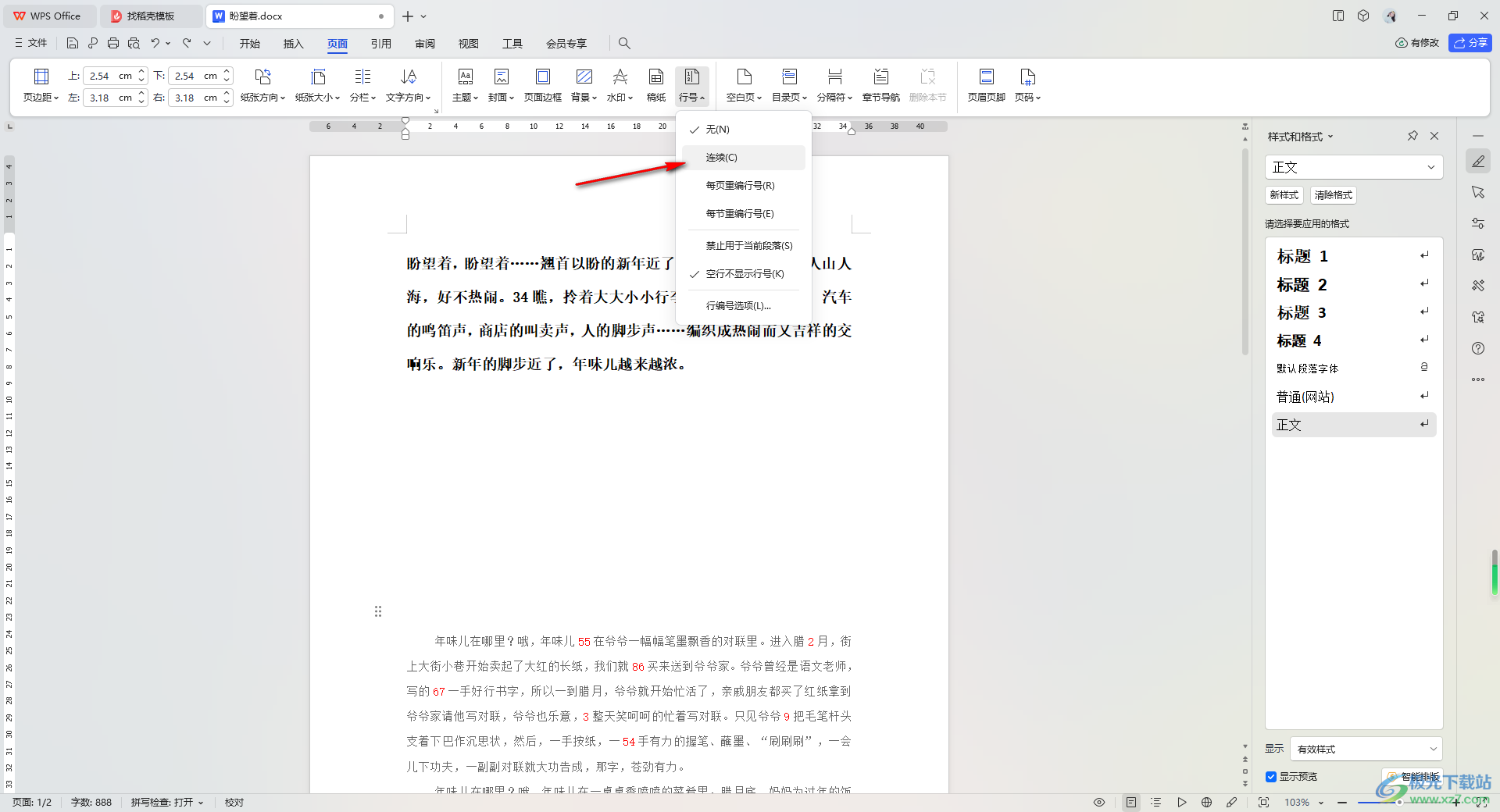
Task: Open the 文件 menu button
Action: tap(31, 43)
